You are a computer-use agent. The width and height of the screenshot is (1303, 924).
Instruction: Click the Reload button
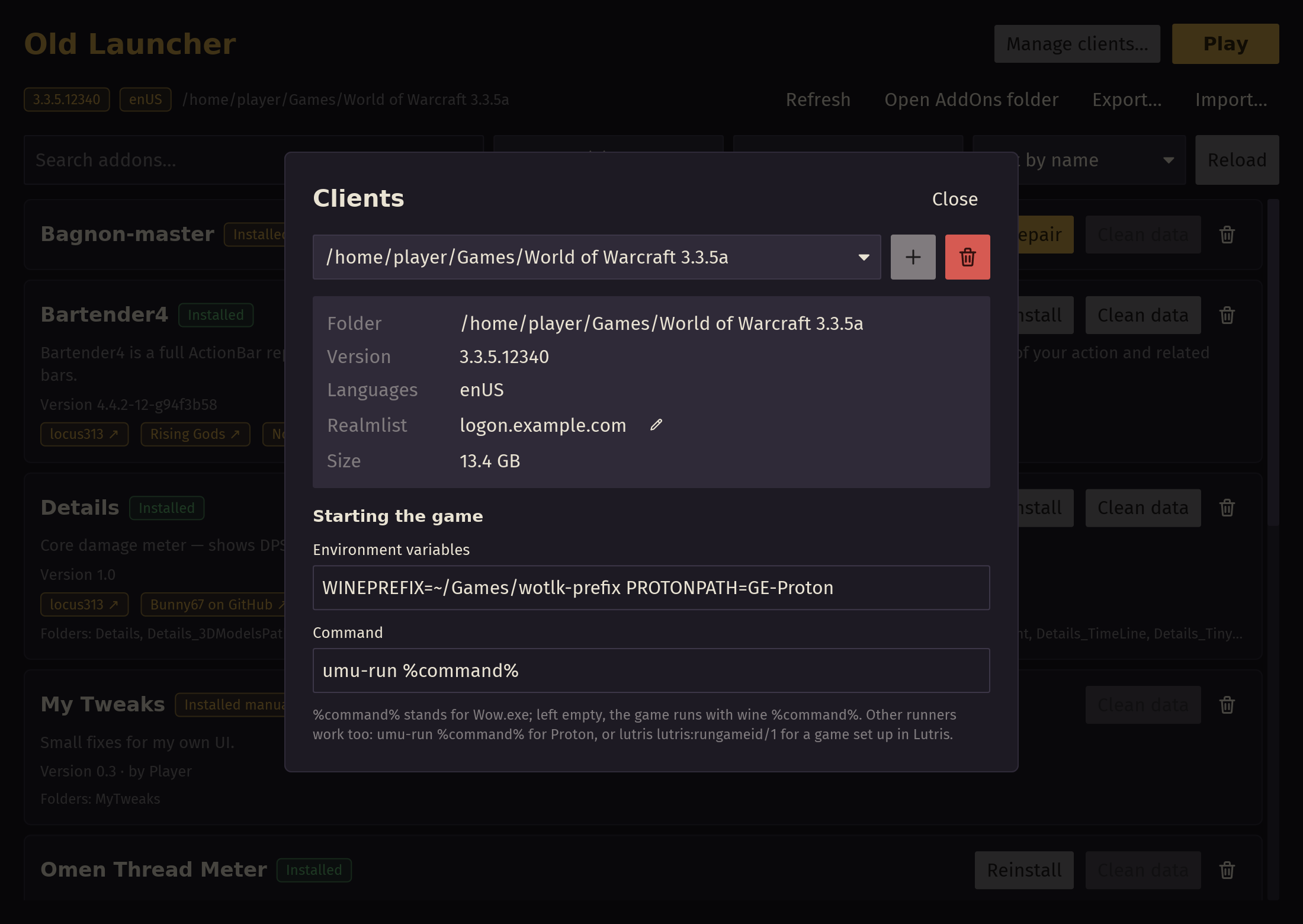[x=1237, y=160]
